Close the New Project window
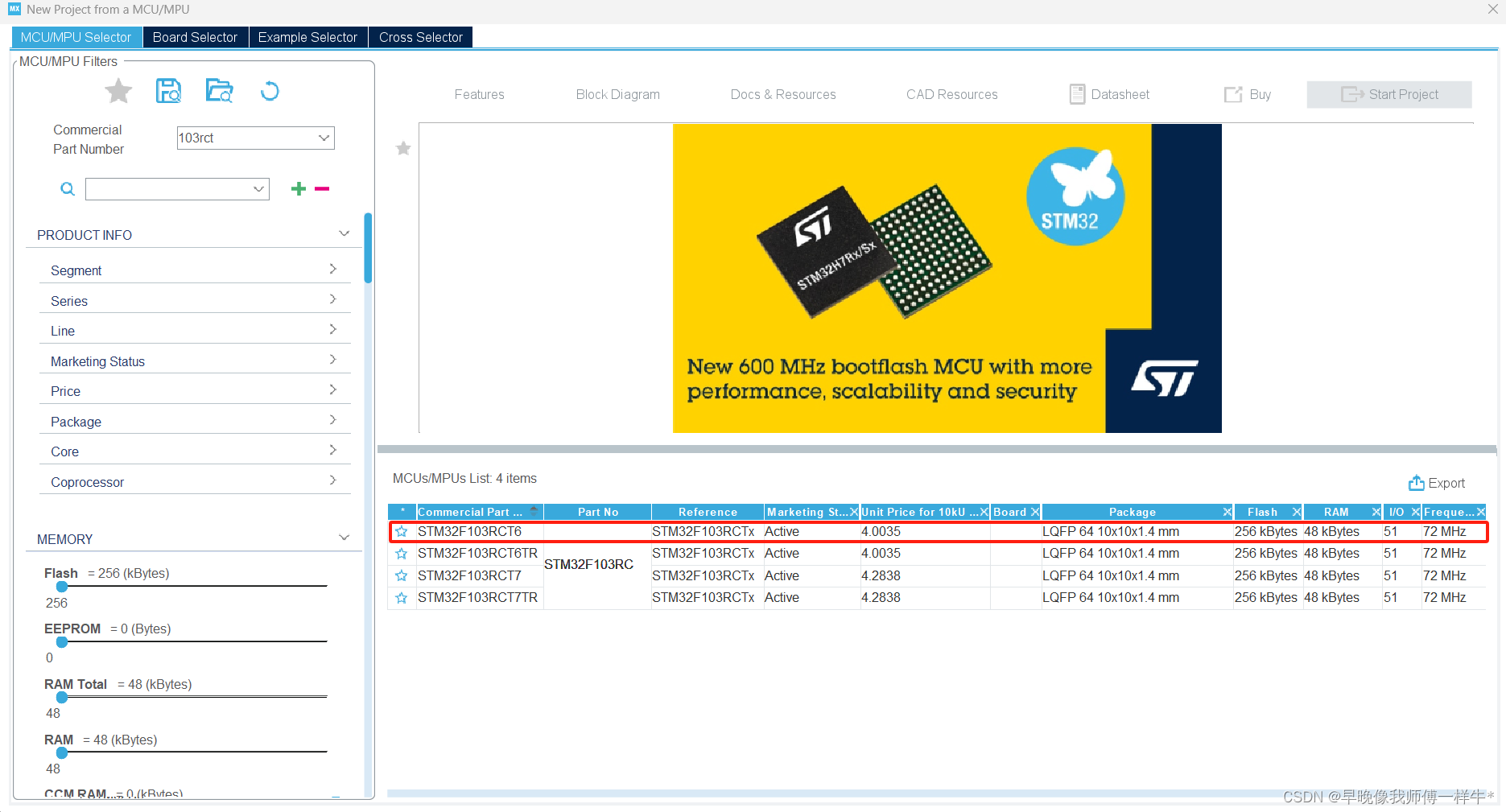Viewport: 1506px width, 812px height. coord(1492,10)
